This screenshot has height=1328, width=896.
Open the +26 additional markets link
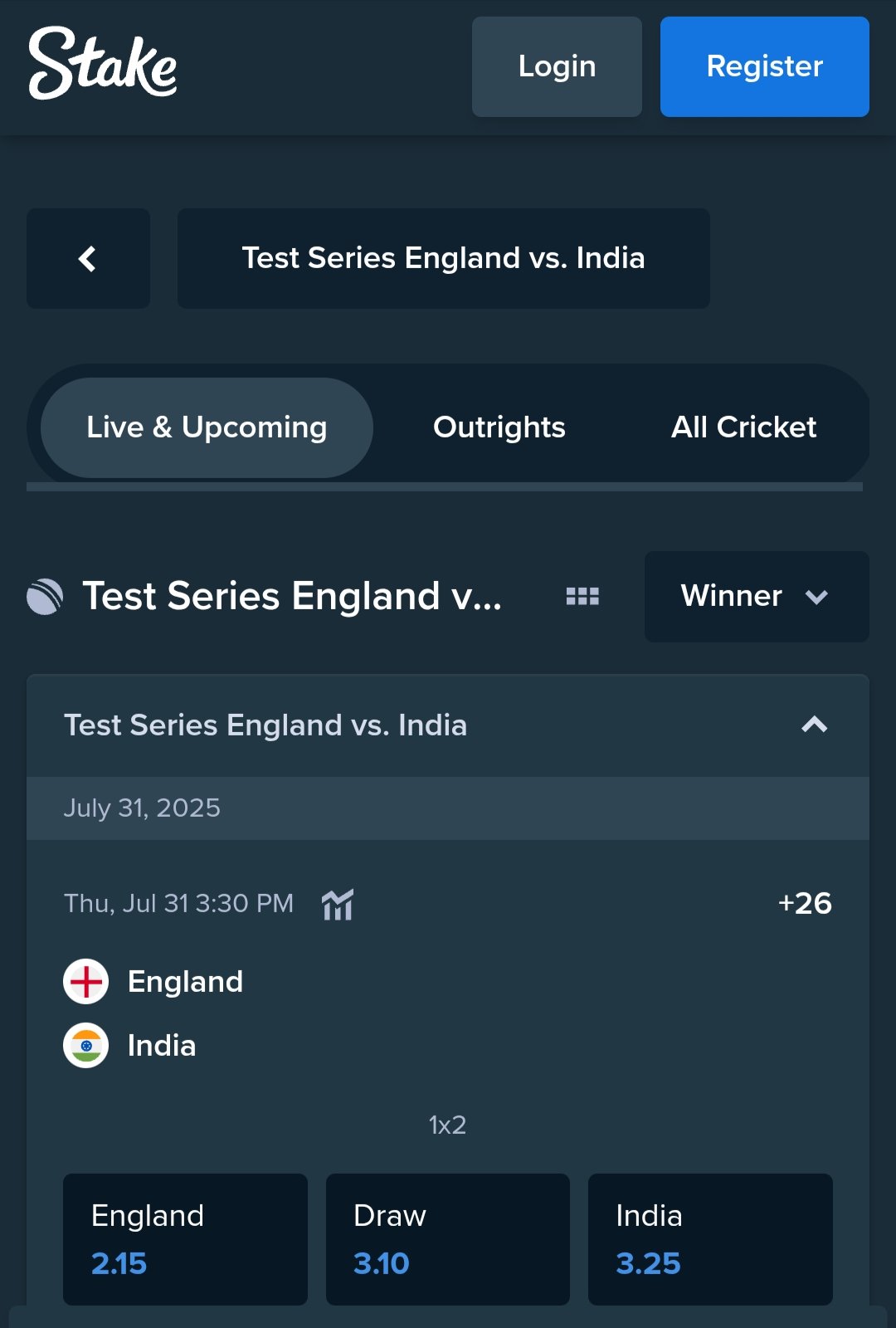[x=806, y=904]
